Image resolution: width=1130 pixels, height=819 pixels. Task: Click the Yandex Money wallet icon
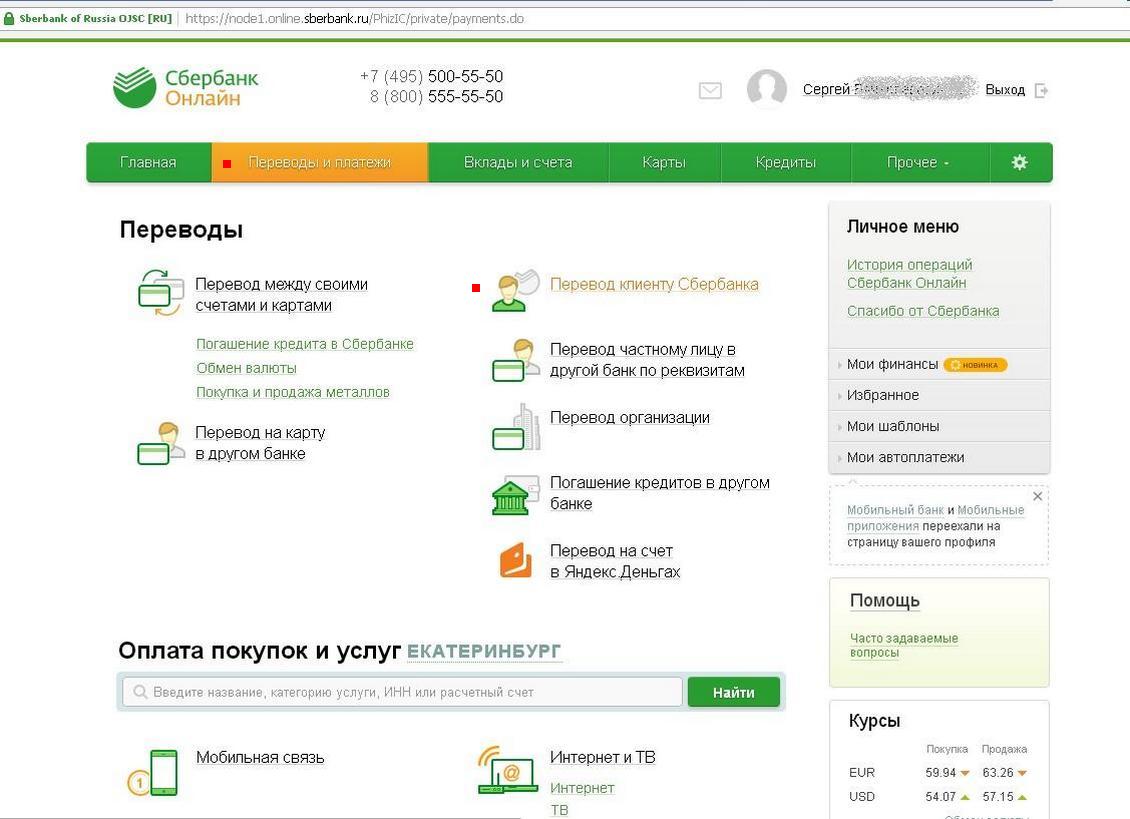516,560
